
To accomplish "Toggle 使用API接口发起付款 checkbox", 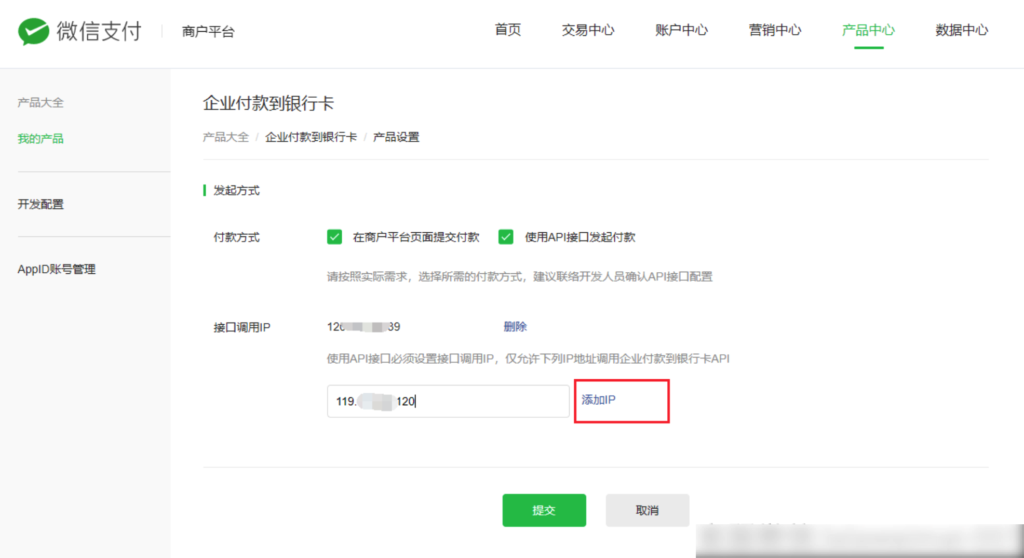I will coord(506,237).
